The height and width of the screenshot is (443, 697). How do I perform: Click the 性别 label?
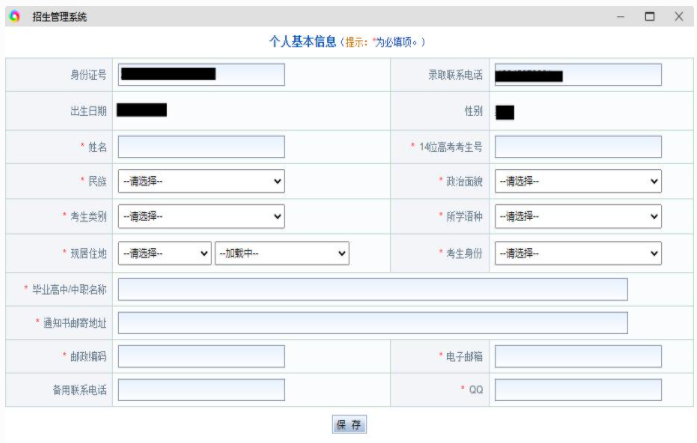click(473, 111)
